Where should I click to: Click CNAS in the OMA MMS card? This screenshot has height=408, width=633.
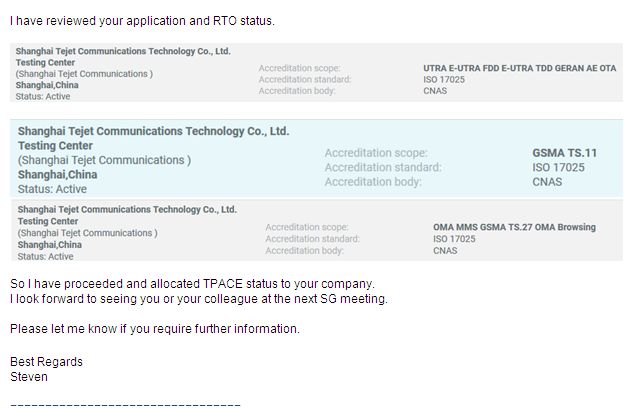click(445, 251)
